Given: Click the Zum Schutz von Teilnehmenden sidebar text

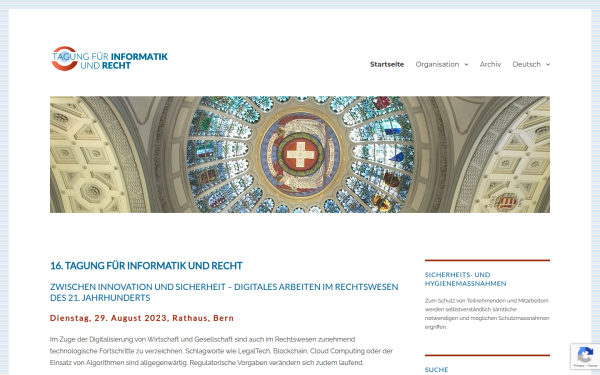Looking at the screenshot, I should (487, 314).
